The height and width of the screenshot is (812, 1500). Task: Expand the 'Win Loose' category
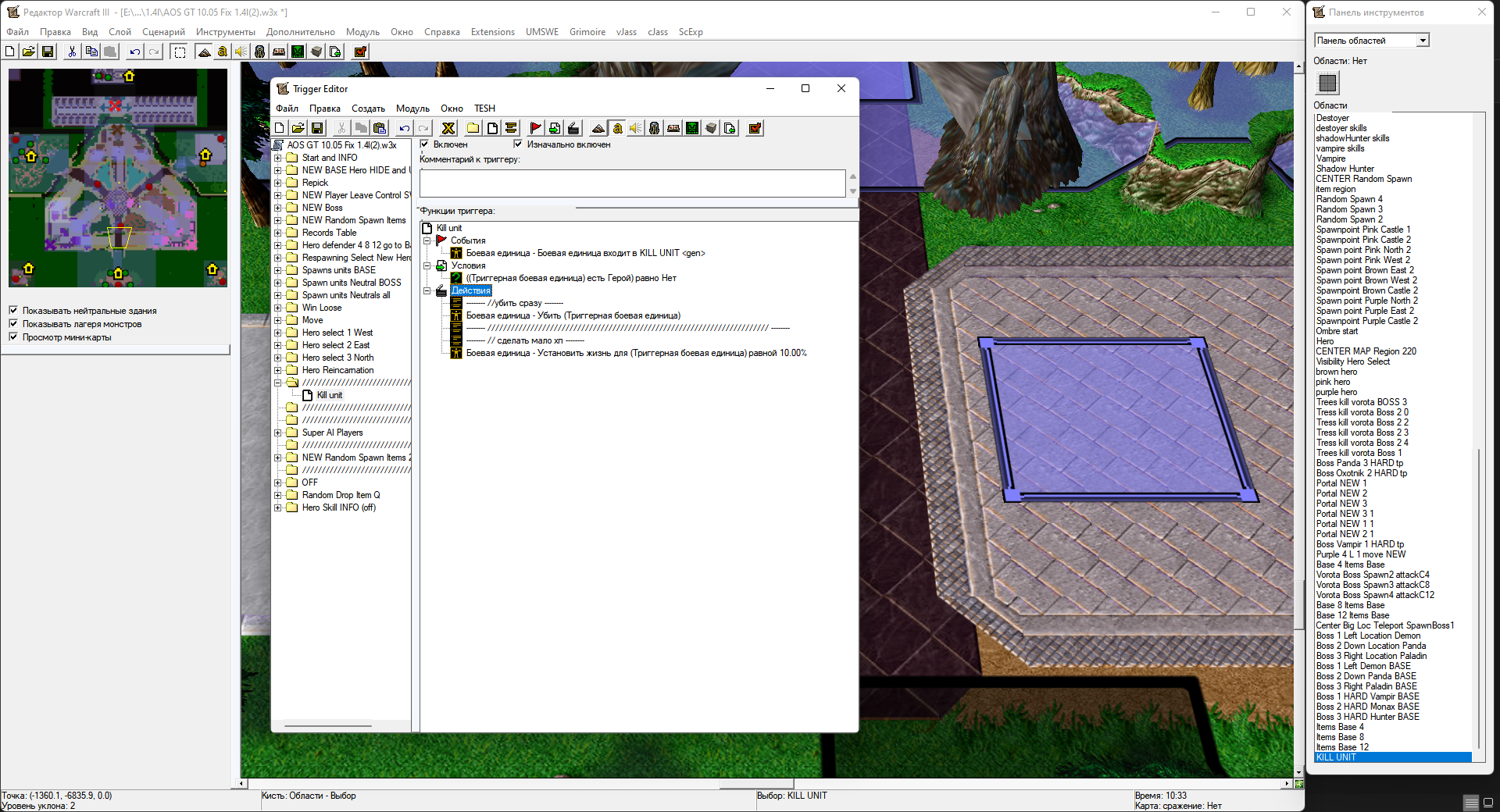(277, 308)
